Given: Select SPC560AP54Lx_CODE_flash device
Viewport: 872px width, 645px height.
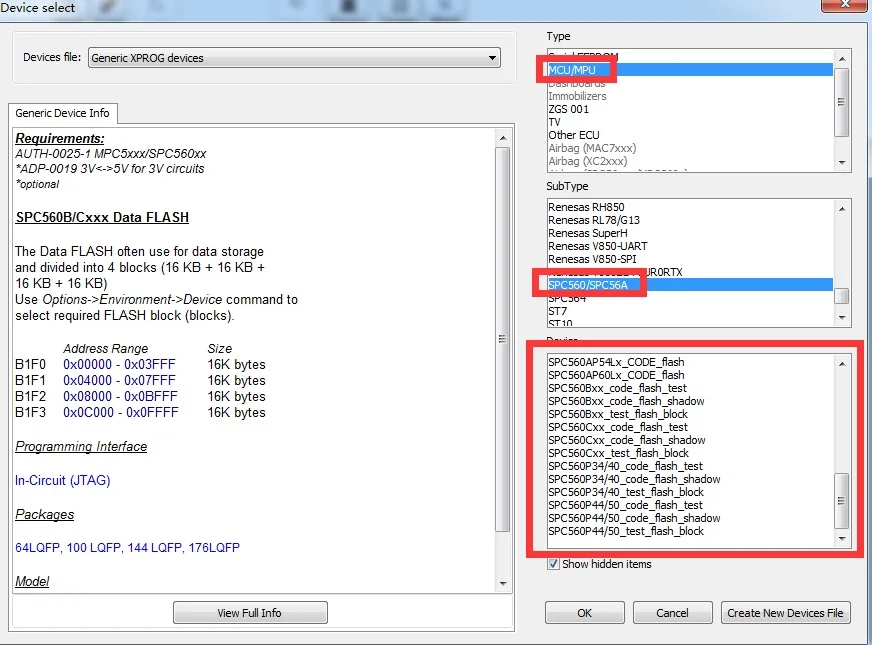Looking at the screenshot, I should 690,362.
